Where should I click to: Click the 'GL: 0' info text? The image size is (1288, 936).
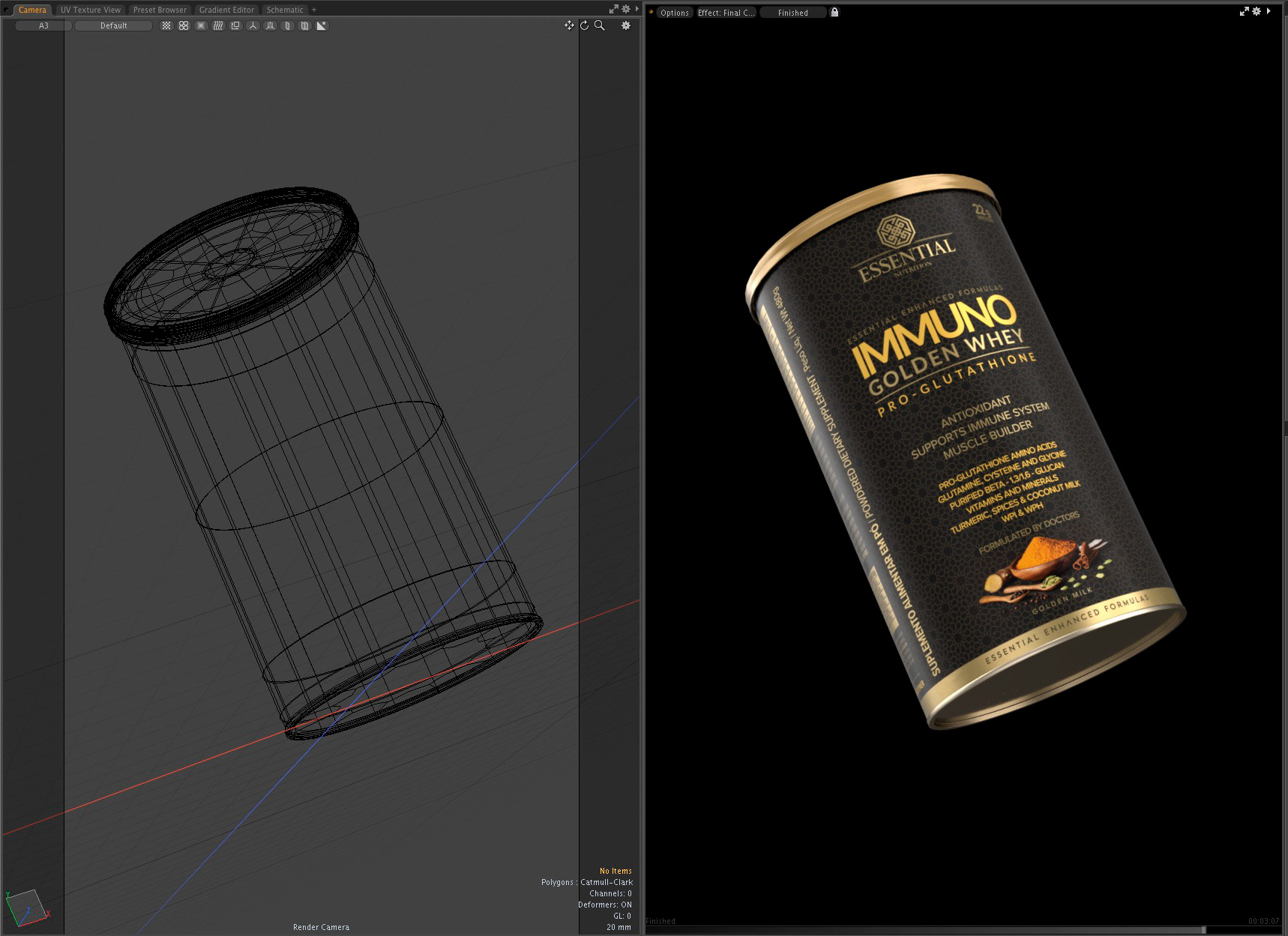(x=622, y=916)
